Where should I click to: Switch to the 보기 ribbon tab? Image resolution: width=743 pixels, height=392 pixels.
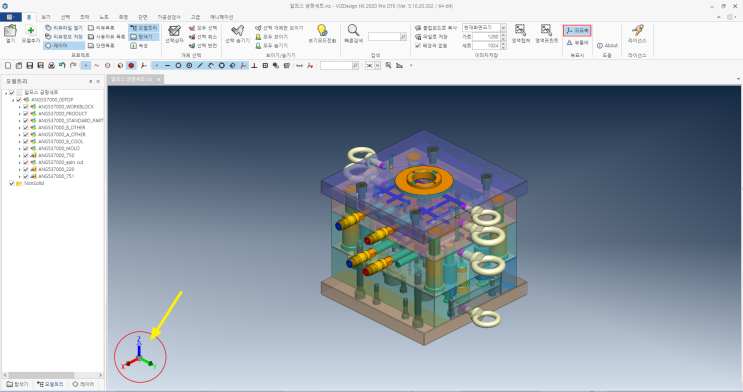46,17
